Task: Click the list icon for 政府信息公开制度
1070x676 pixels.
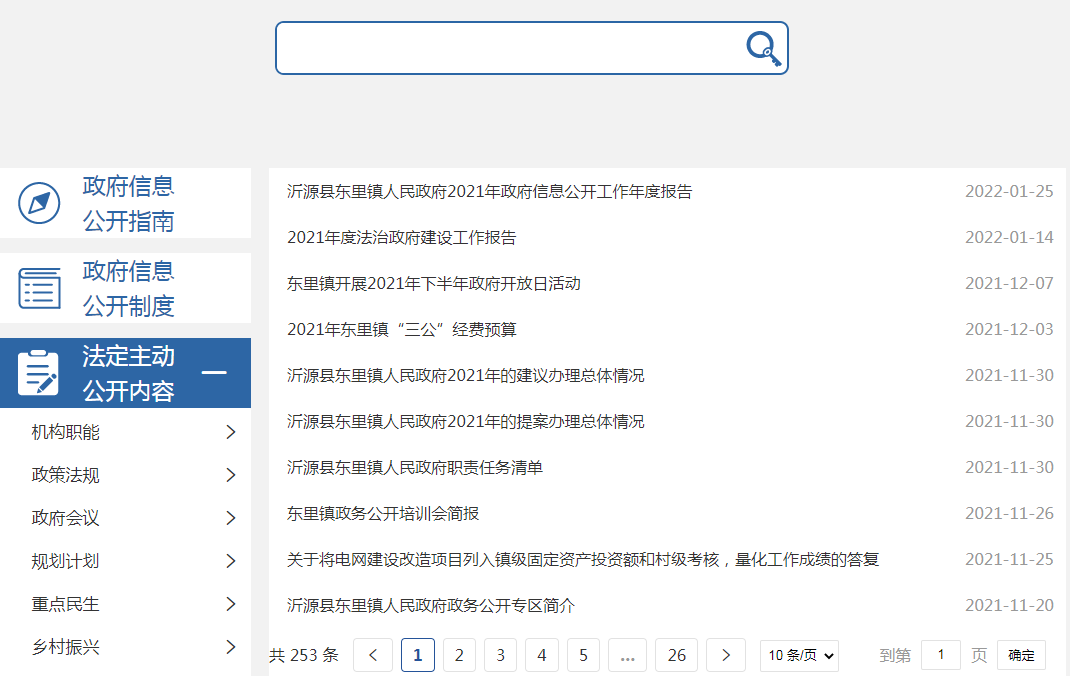Action: pos(40,288)
